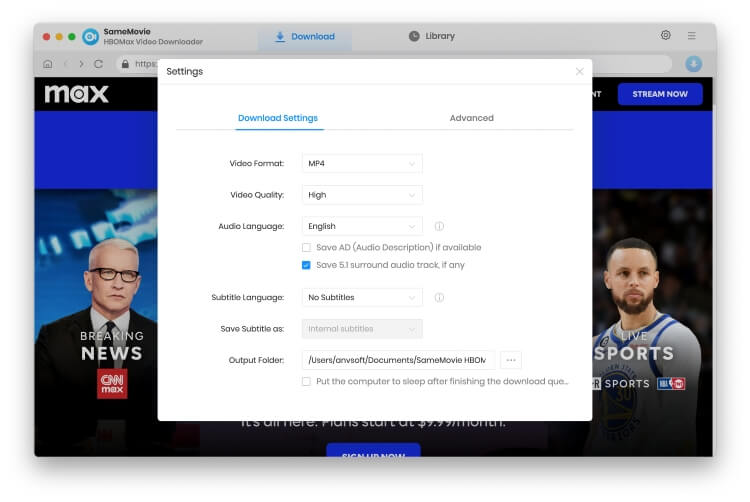Enable put computer to sleep checkbox
750x502 pixels.
click(306, 382)
